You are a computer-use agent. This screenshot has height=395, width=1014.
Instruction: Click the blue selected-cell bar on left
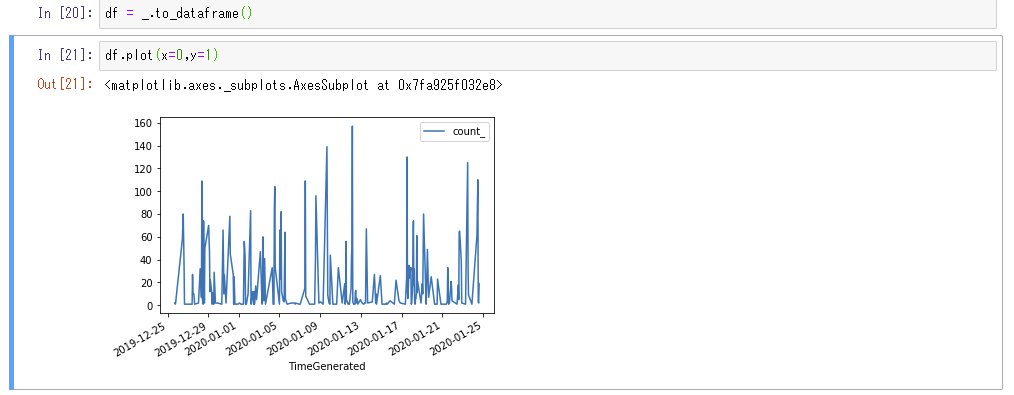pyautogui.click(x=12, y=213)
